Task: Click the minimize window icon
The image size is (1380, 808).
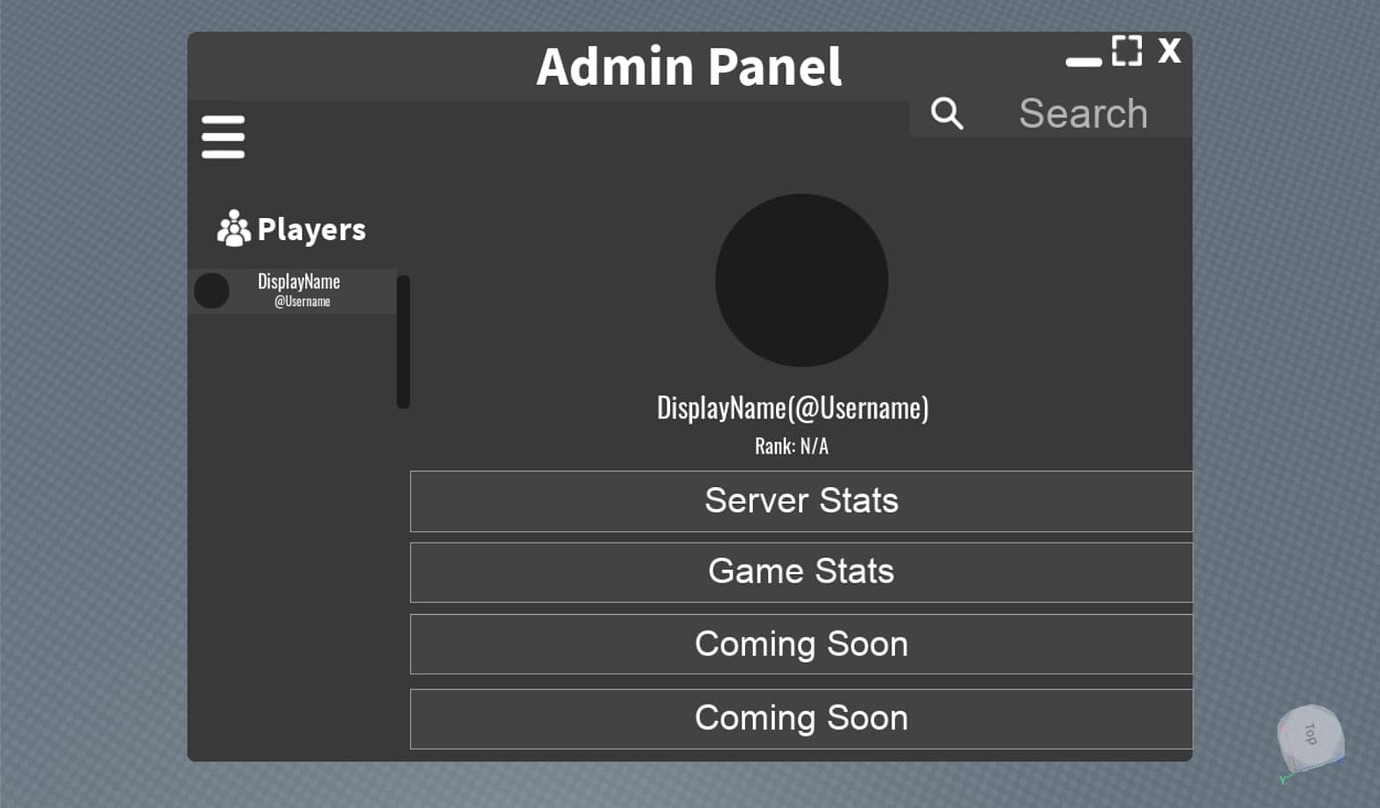Action: [1083, 60]
